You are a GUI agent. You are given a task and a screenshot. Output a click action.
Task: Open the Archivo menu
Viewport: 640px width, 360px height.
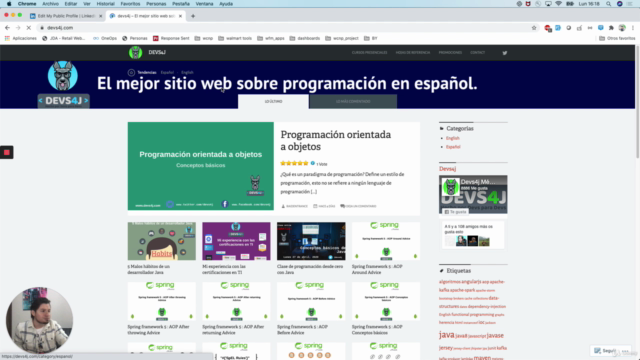pos(51,4)
